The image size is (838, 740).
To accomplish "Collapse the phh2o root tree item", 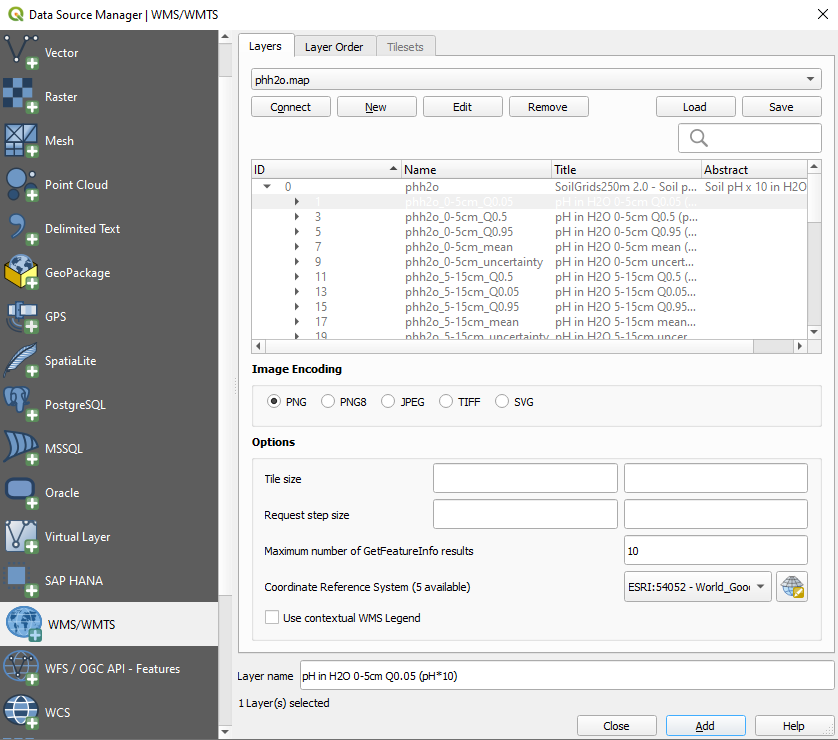I will coord(266,186).
